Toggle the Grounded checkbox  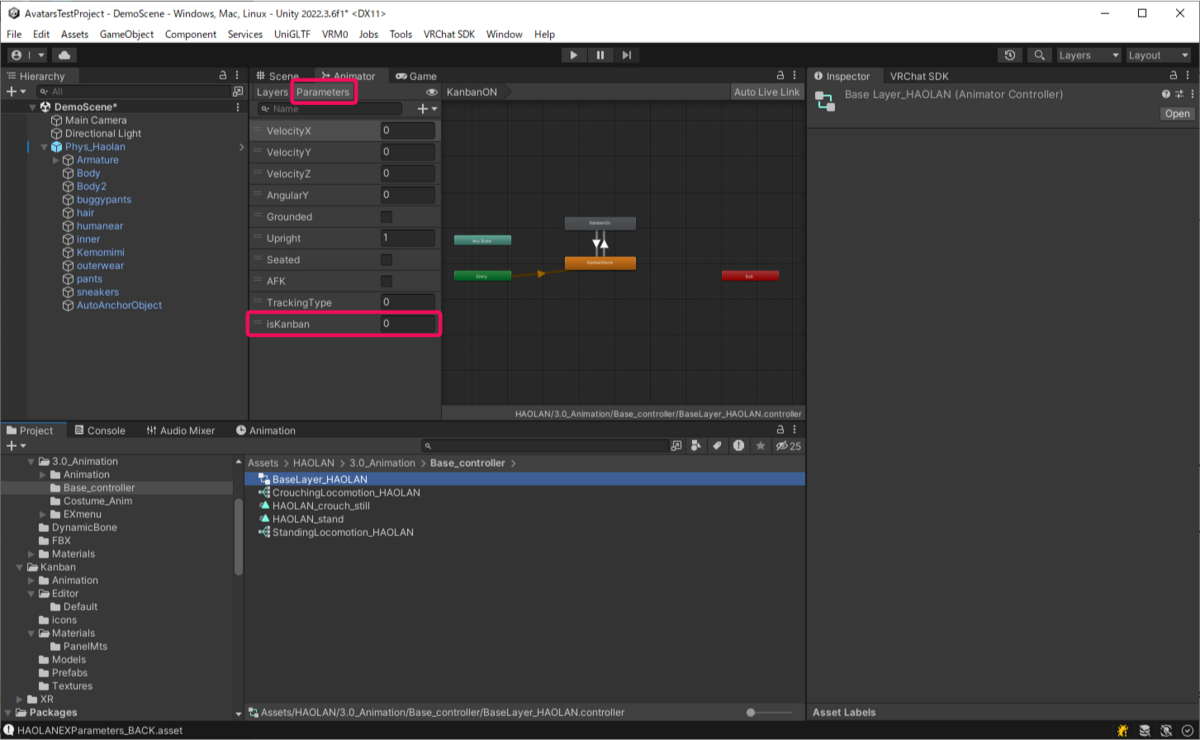point(386,217)
